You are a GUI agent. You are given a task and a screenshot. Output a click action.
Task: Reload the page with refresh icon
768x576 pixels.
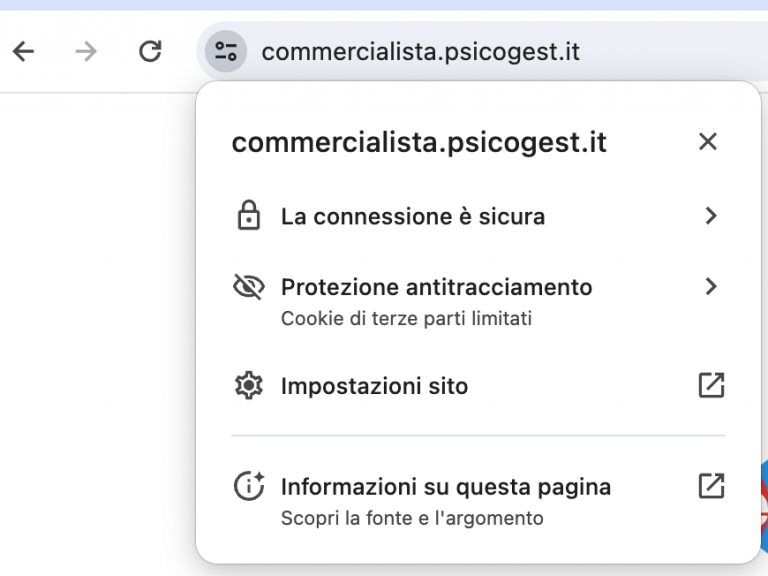(x=150, y=52)
